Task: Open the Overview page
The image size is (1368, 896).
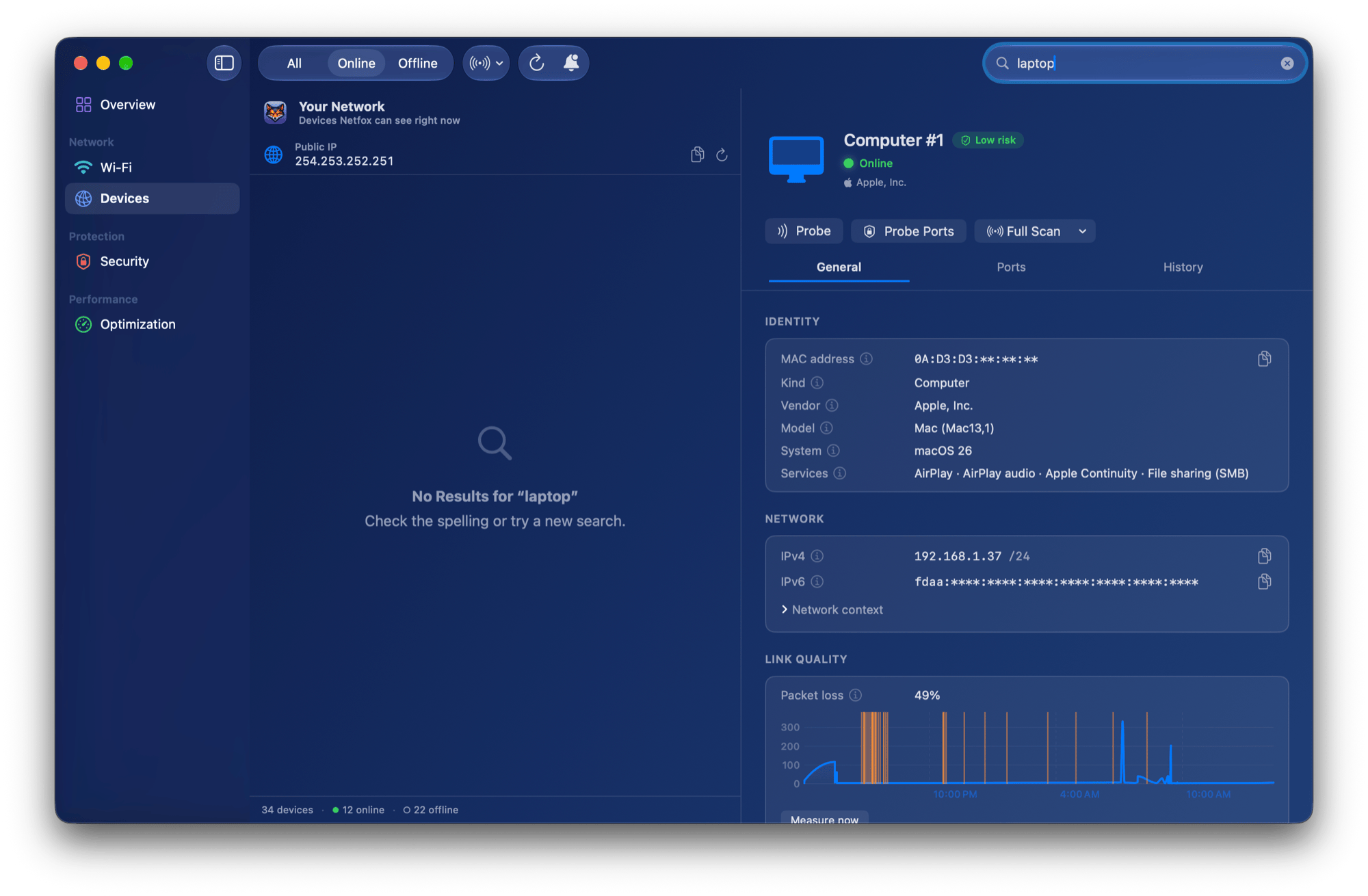Action: (x=153, y=105)
